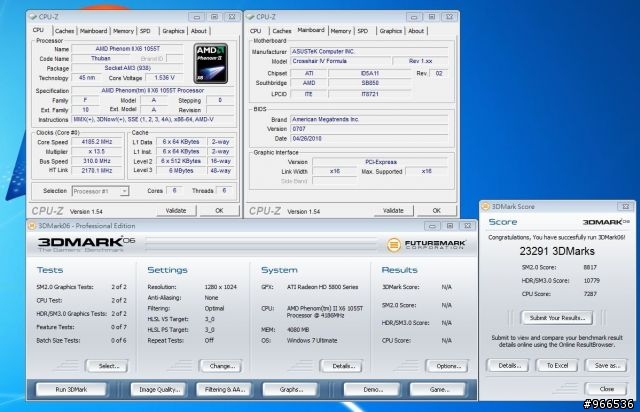Click the Core Speed 4185.2 MHz field
This screenshot has width=640, height=412.
tap(97, 142)
